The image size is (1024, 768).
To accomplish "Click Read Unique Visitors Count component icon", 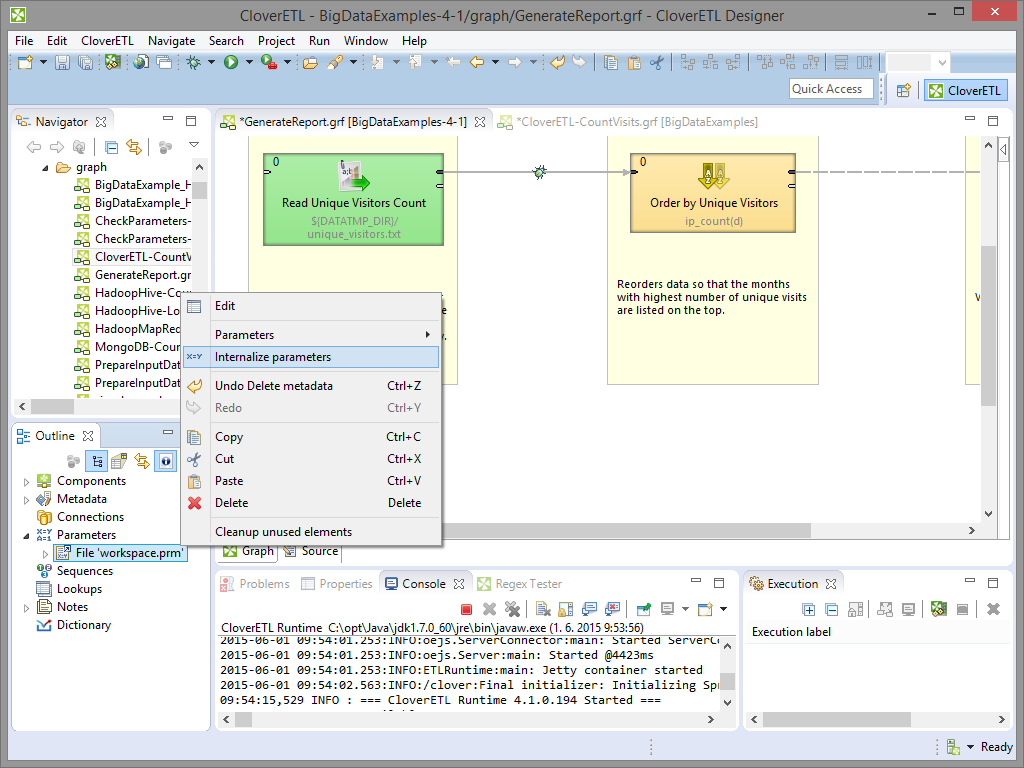I will pyautogui.click(x=353, y=176).
